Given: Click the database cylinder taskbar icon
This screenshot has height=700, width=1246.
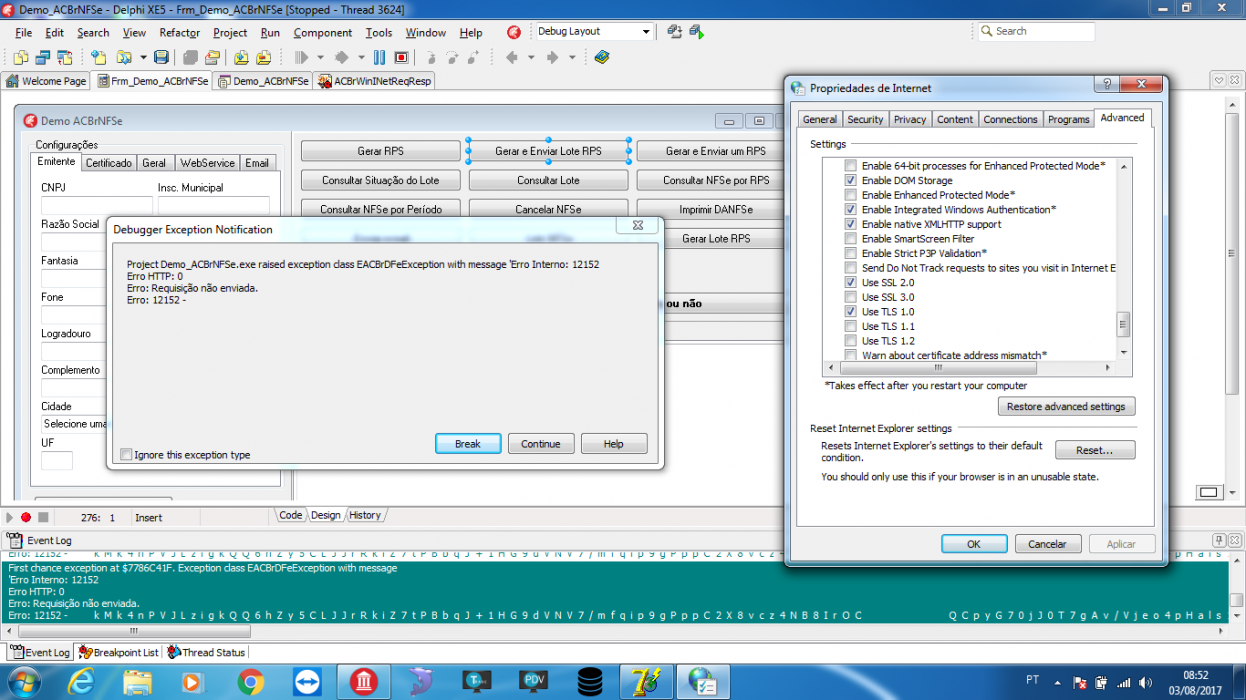Looking at the screenshot, I should [x=590, y=681].
